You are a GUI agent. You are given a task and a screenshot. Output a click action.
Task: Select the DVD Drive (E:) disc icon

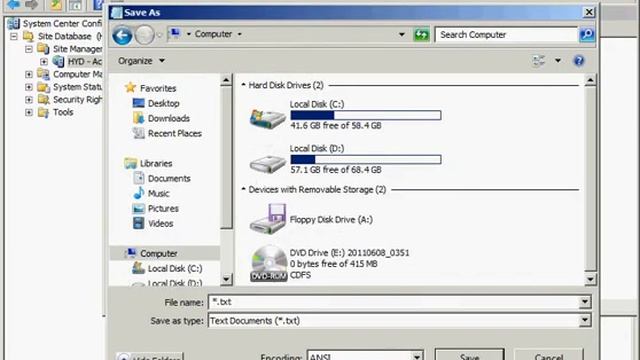tap(269, 263)
